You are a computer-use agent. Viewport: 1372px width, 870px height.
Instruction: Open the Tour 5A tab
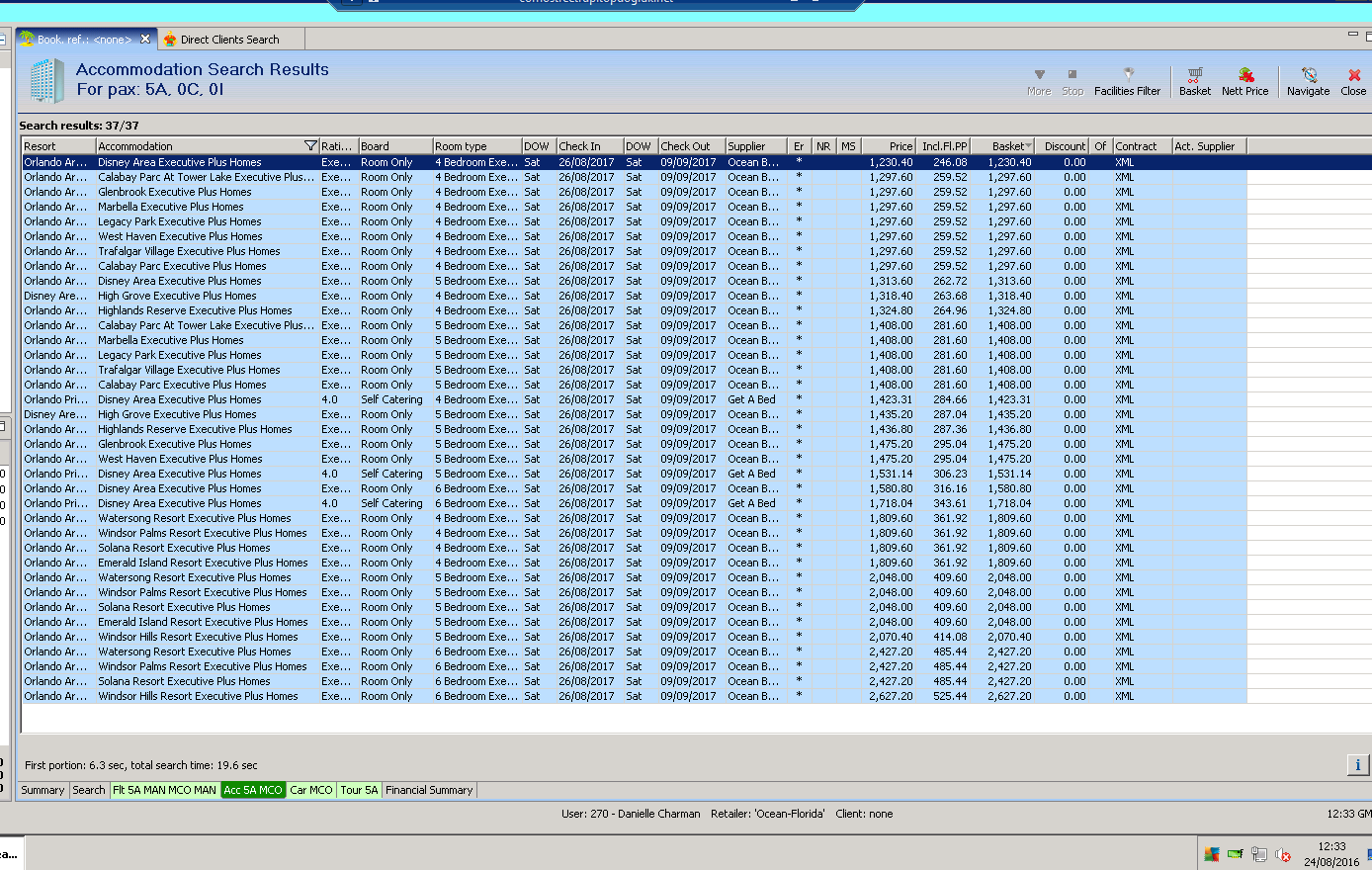click(x=360, y=790)
